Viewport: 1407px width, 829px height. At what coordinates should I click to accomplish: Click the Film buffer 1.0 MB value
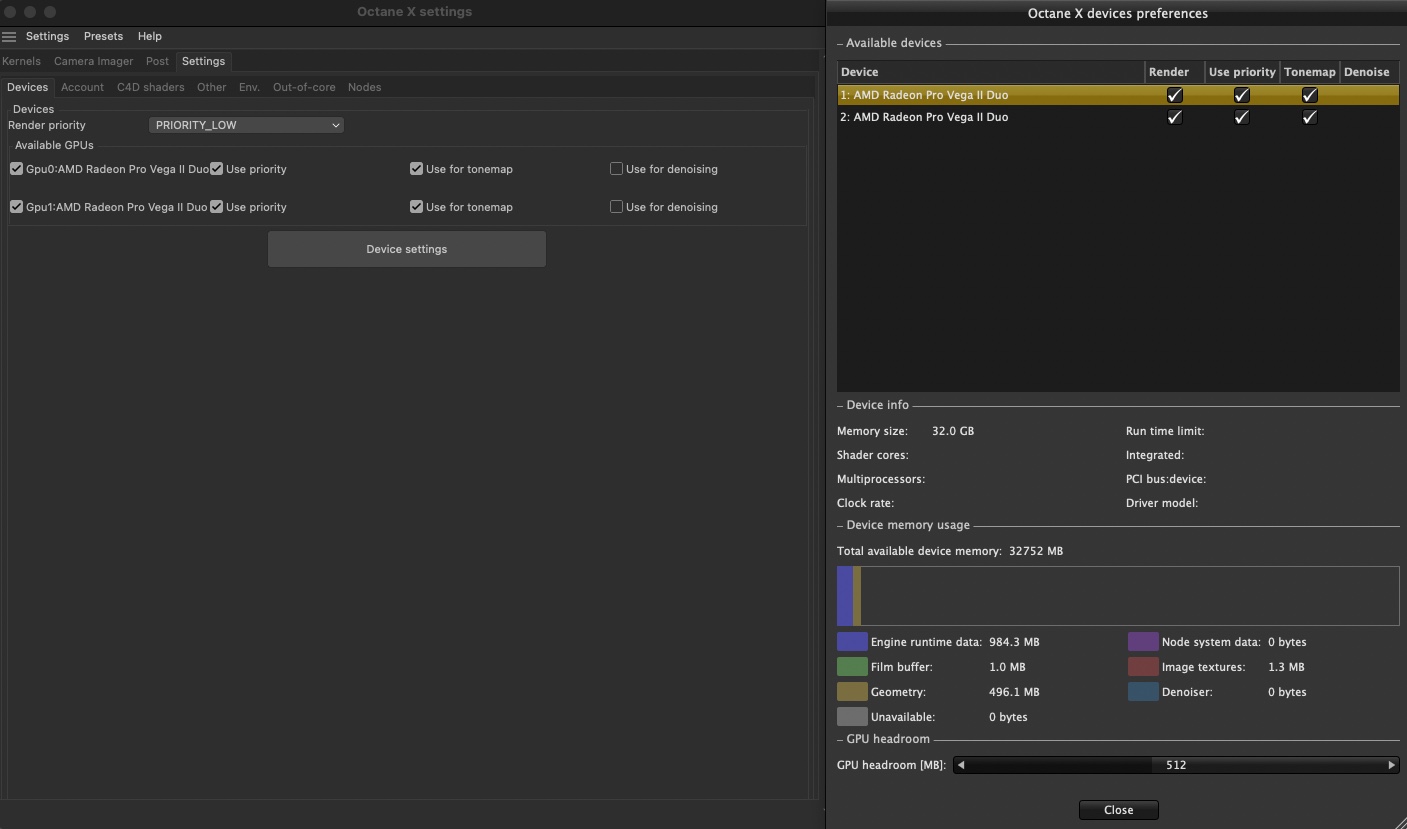pos(1007,667)
